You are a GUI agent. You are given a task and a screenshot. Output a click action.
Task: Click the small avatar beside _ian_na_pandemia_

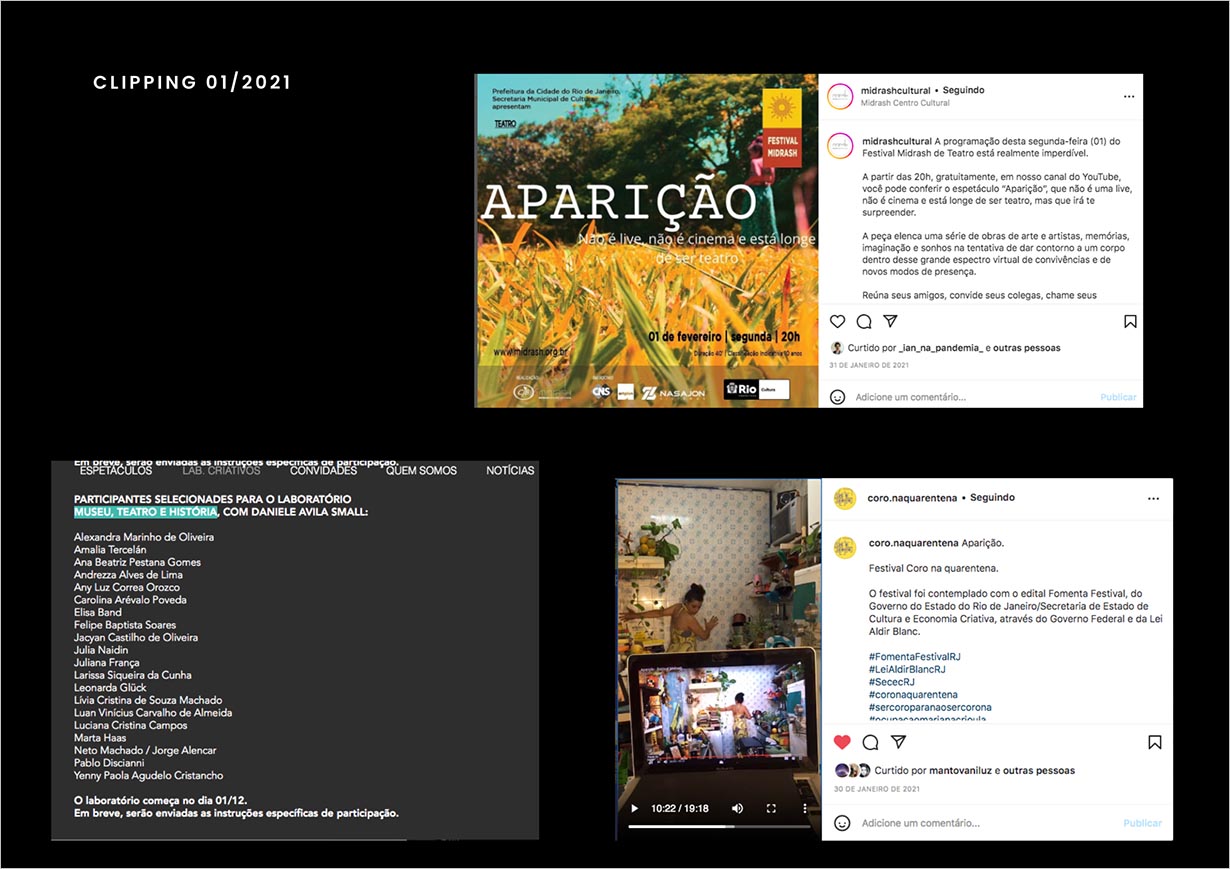click(837, 348)
